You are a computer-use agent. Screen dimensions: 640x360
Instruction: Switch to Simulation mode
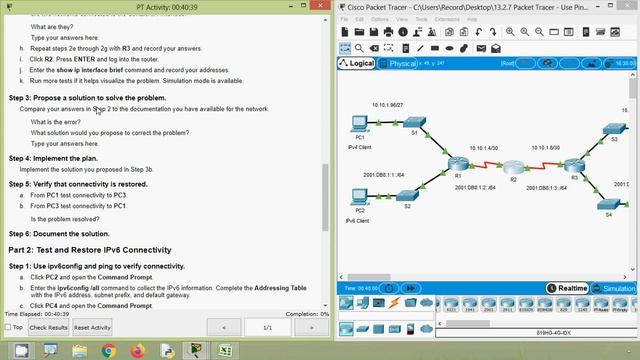click(x=613, y=288)
